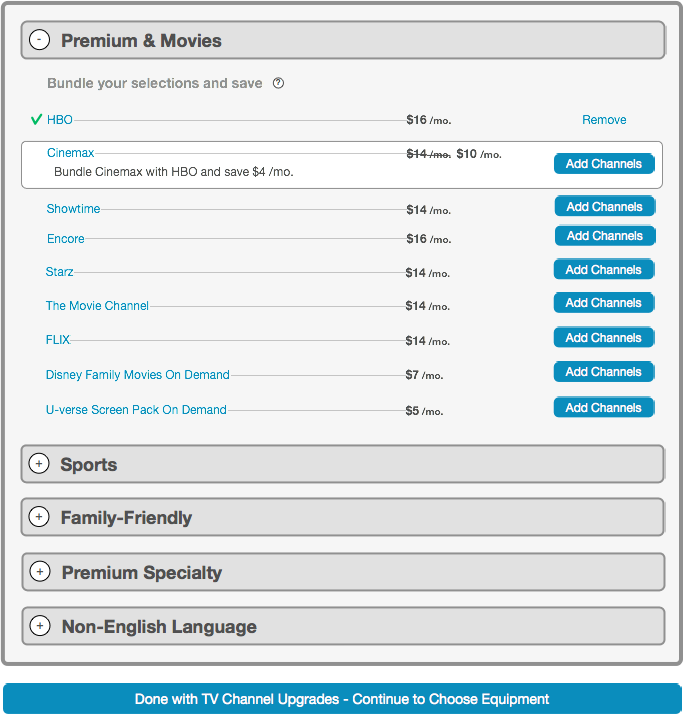Expand the Non-English Language section
684x714 pixels.
click(x=40, y=626)
